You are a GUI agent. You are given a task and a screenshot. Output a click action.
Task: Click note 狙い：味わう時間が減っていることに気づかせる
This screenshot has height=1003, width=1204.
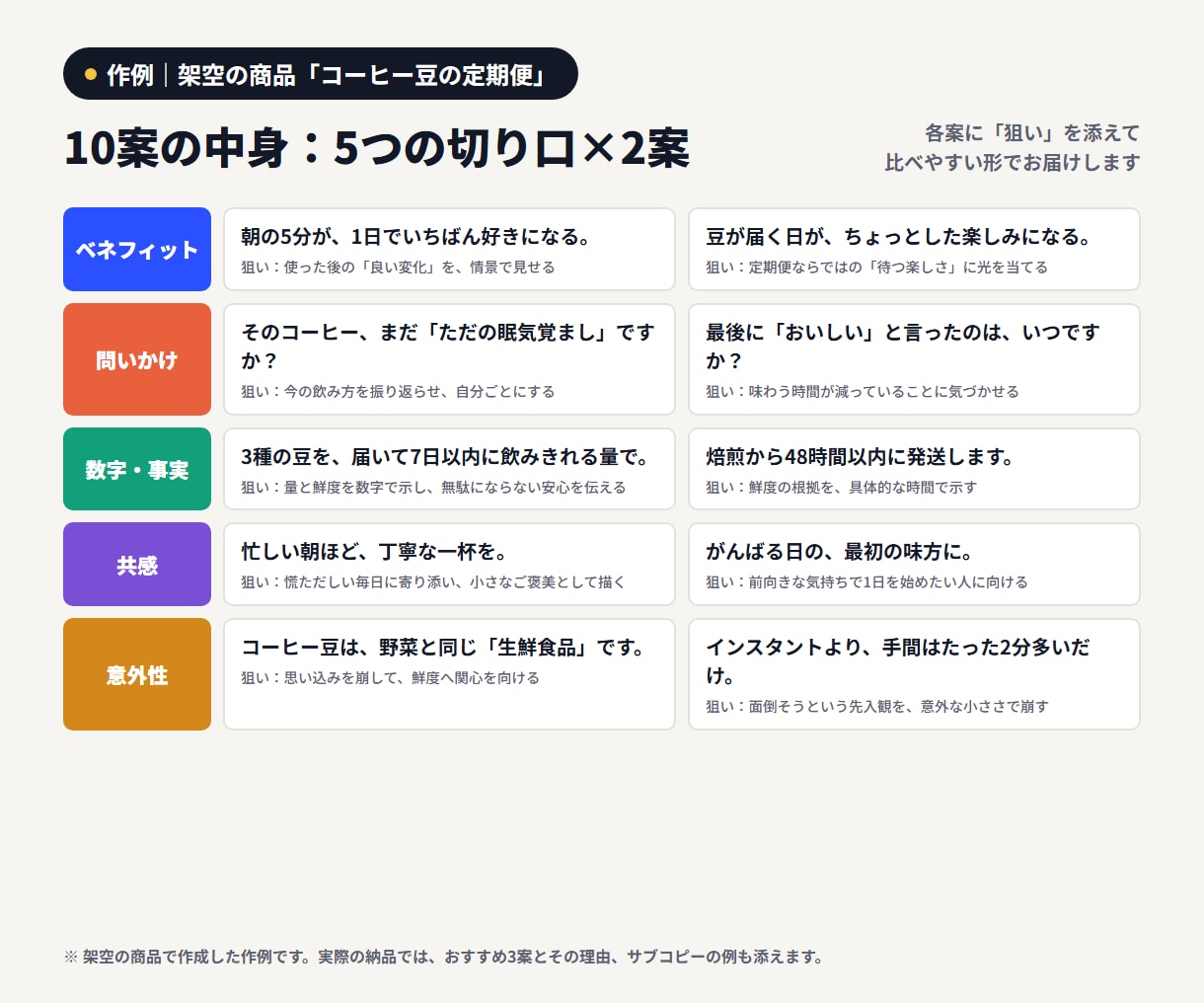pyautogui.click(x=863, y=392)
